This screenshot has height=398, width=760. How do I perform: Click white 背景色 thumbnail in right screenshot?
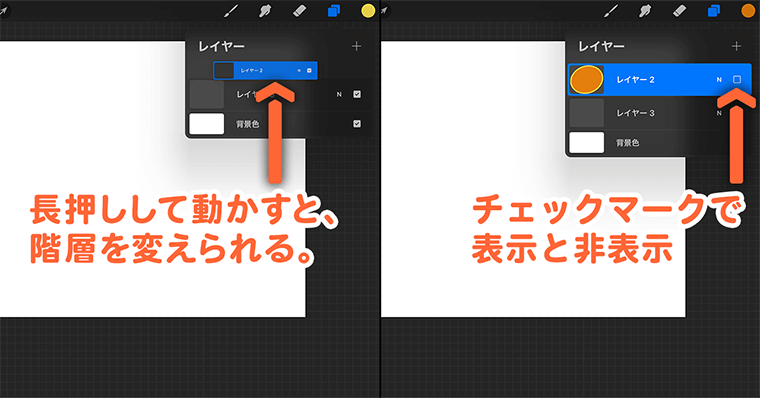(586, 143)
